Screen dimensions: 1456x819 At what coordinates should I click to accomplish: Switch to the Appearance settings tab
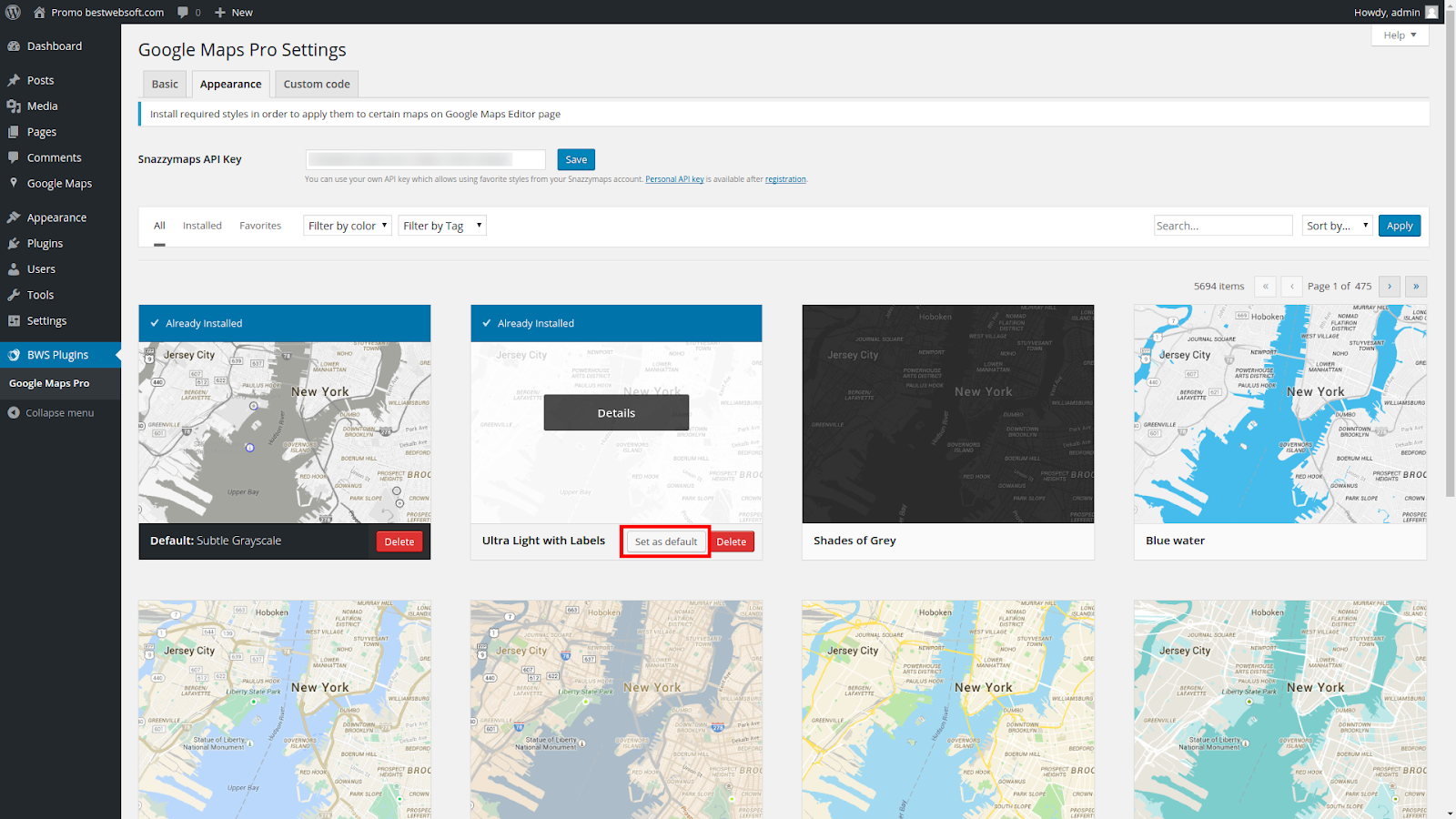pyautogui.click(x=230, y=84)
